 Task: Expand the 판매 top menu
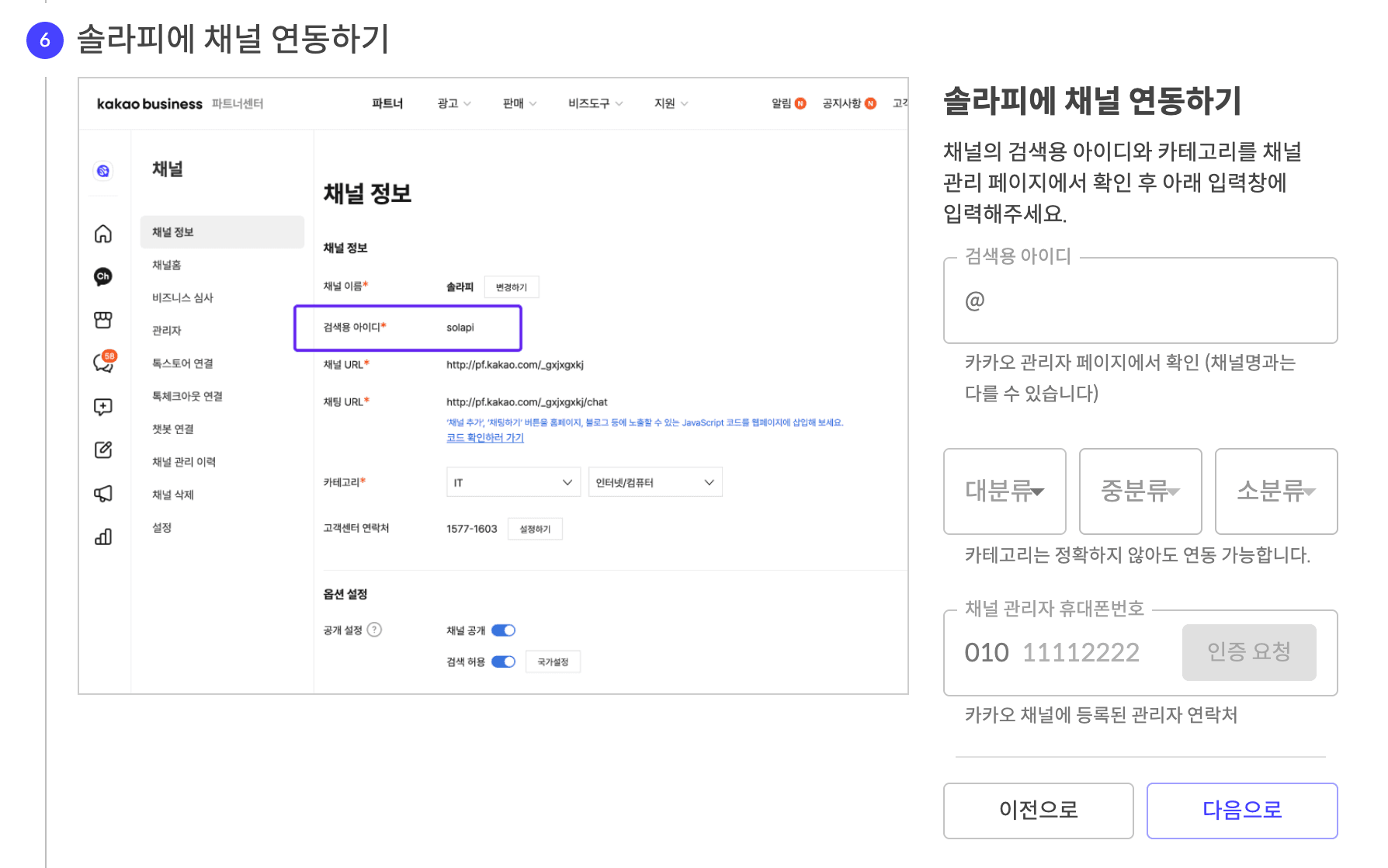519,103
